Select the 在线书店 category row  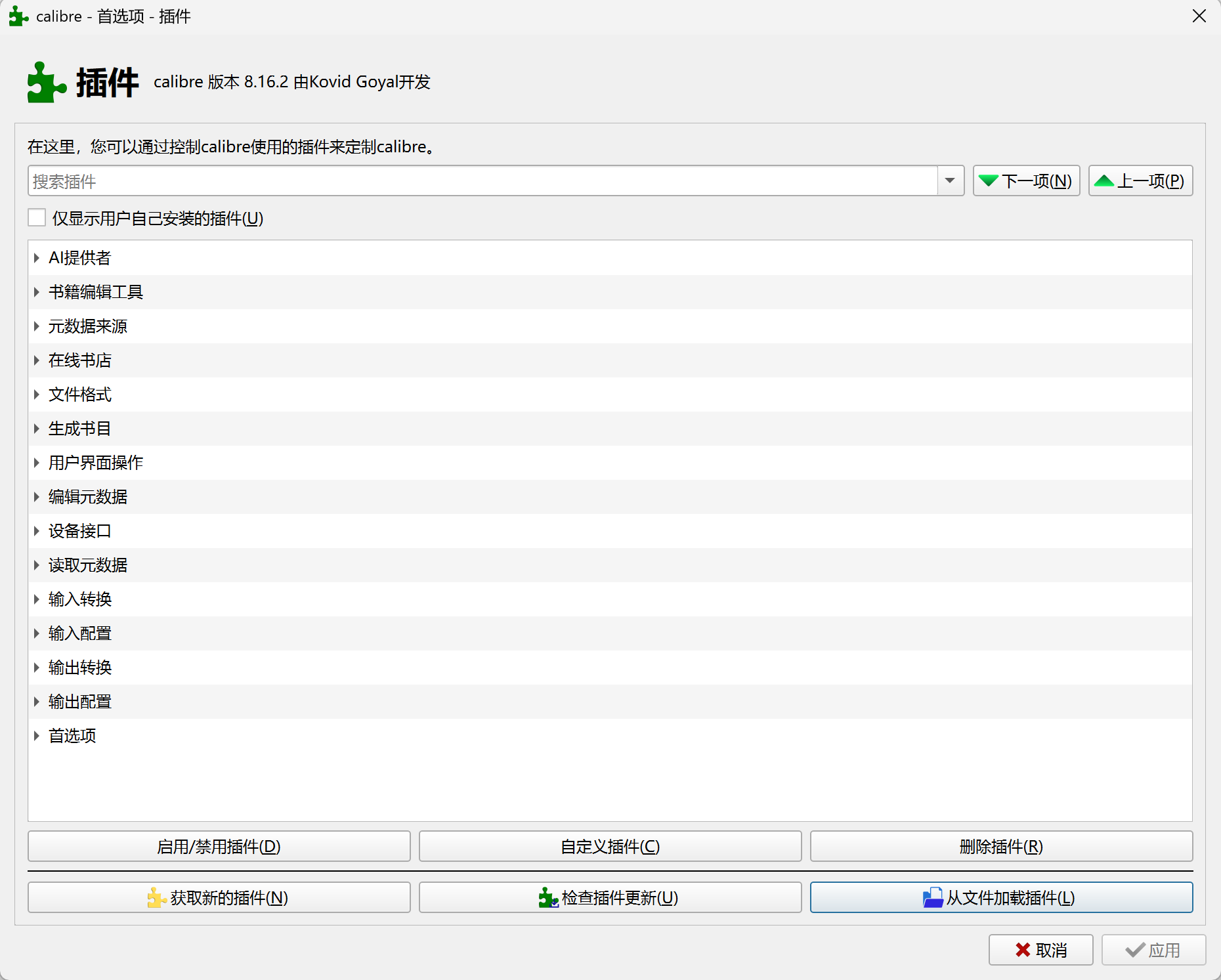tap(80, 360)
